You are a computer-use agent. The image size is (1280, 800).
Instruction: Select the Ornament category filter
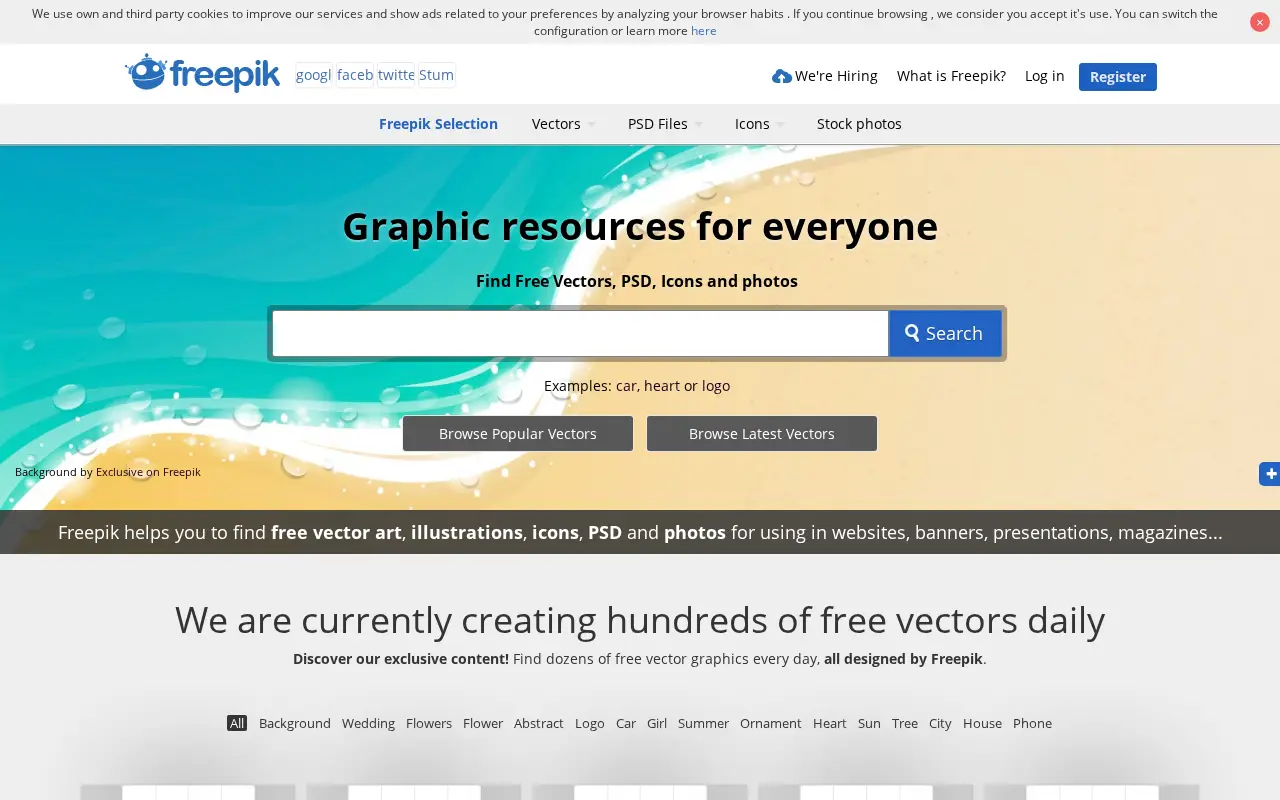771,723
